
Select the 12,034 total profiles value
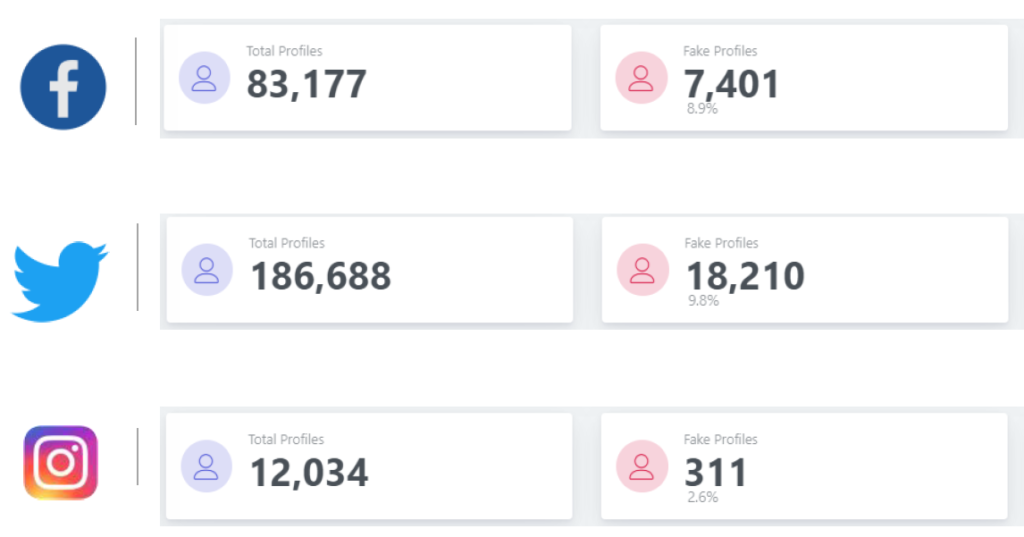pyautogui.click(x=309, y=472)
